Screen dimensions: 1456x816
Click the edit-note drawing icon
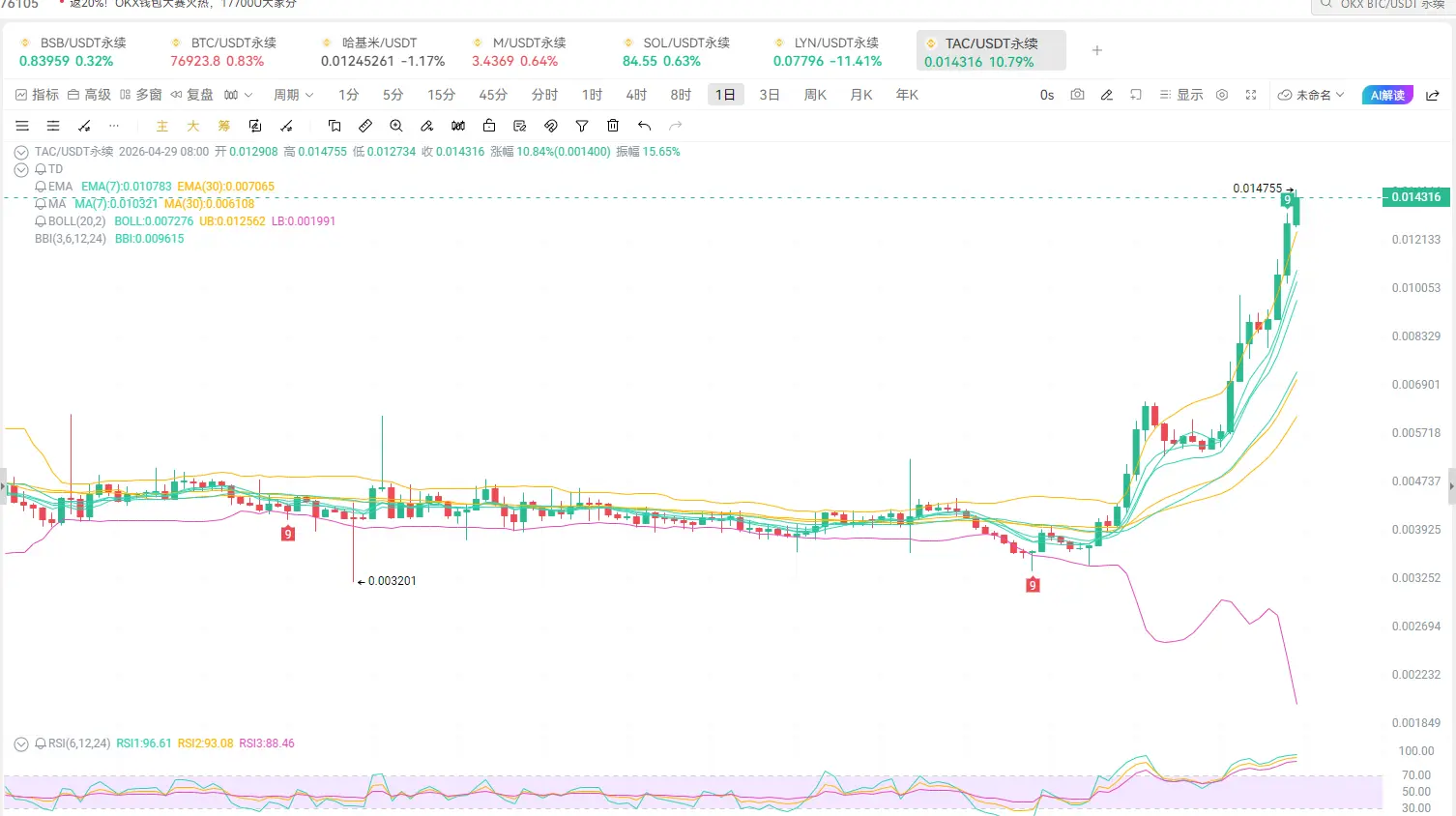pyautogui.click(x=520, y=126)
